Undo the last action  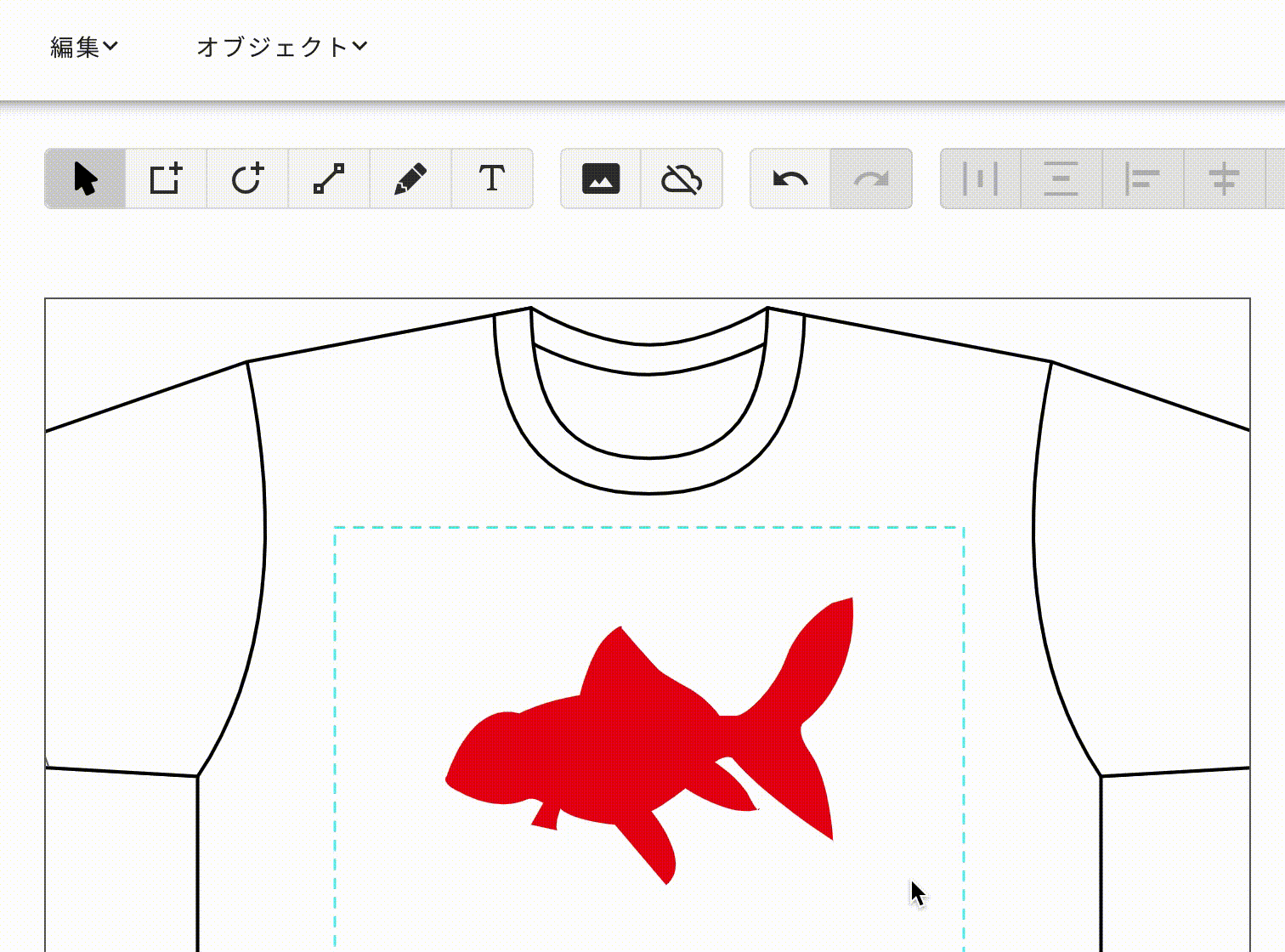coord(790,179)
